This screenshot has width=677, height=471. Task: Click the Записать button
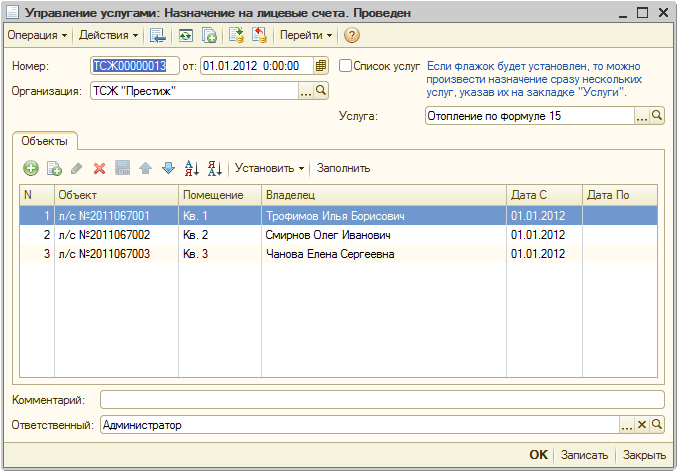(x=584, y=455)
